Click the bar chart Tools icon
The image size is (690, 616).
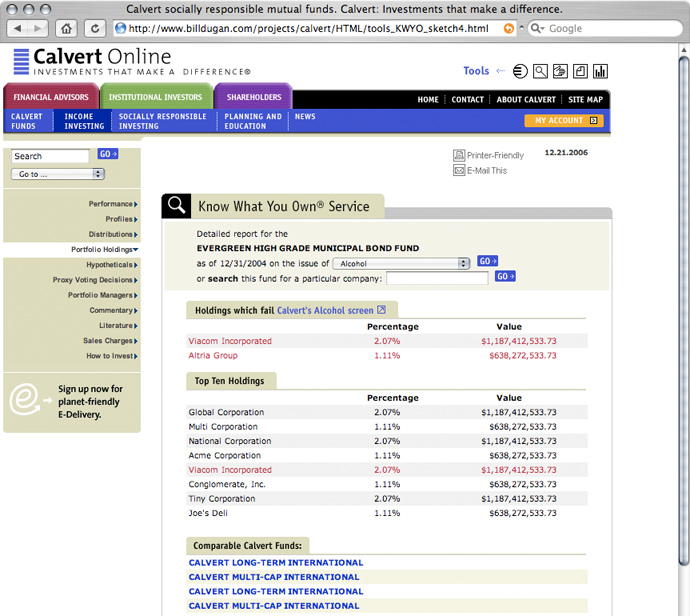(600, 71)
